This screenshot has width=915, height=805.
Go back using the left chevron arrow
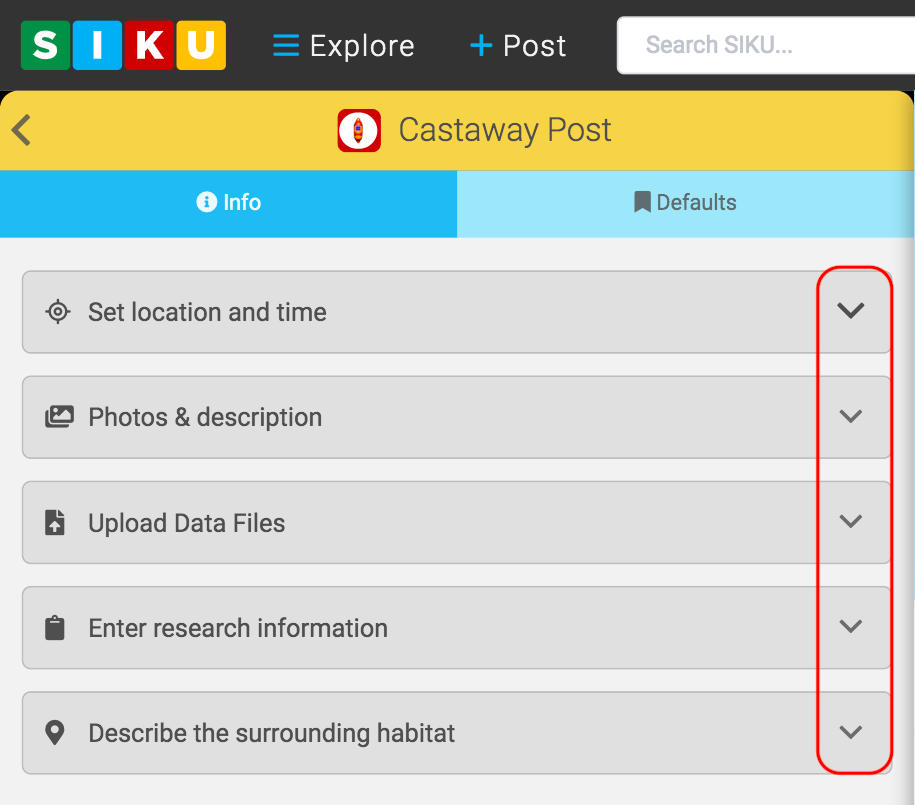[22, 130]
